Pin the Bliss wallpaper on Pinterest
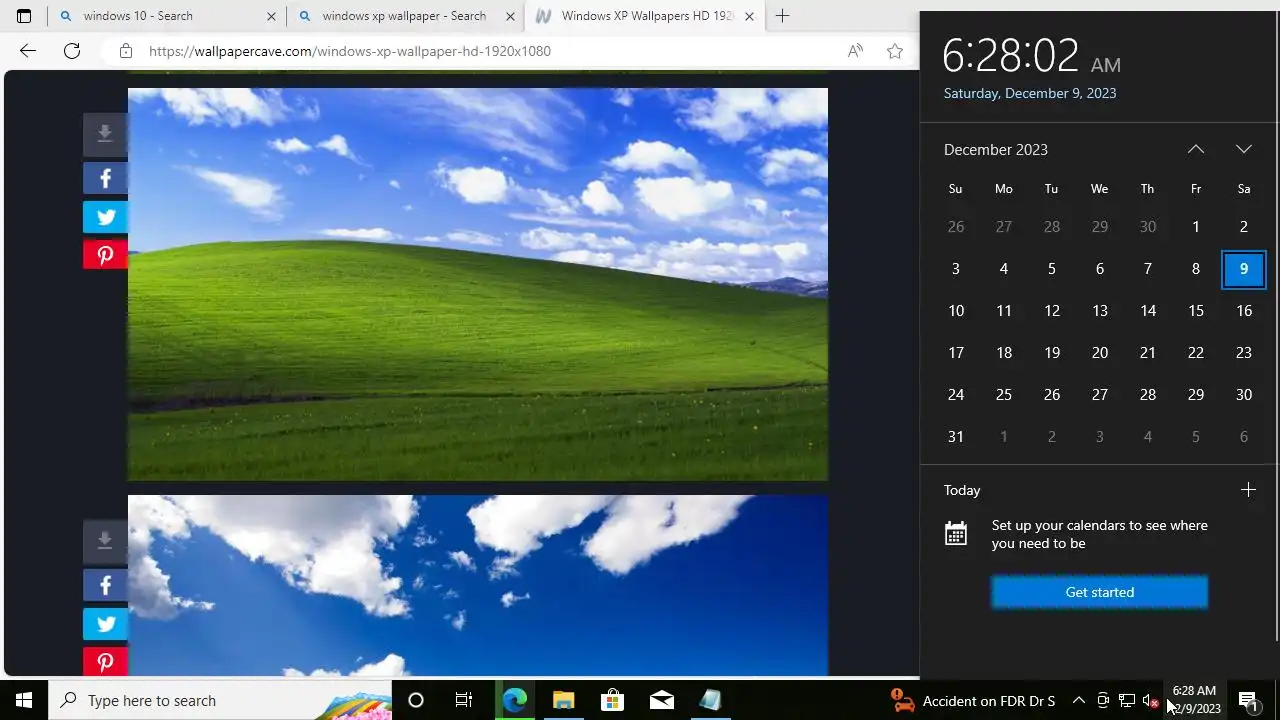 click(x=105, y=255)
